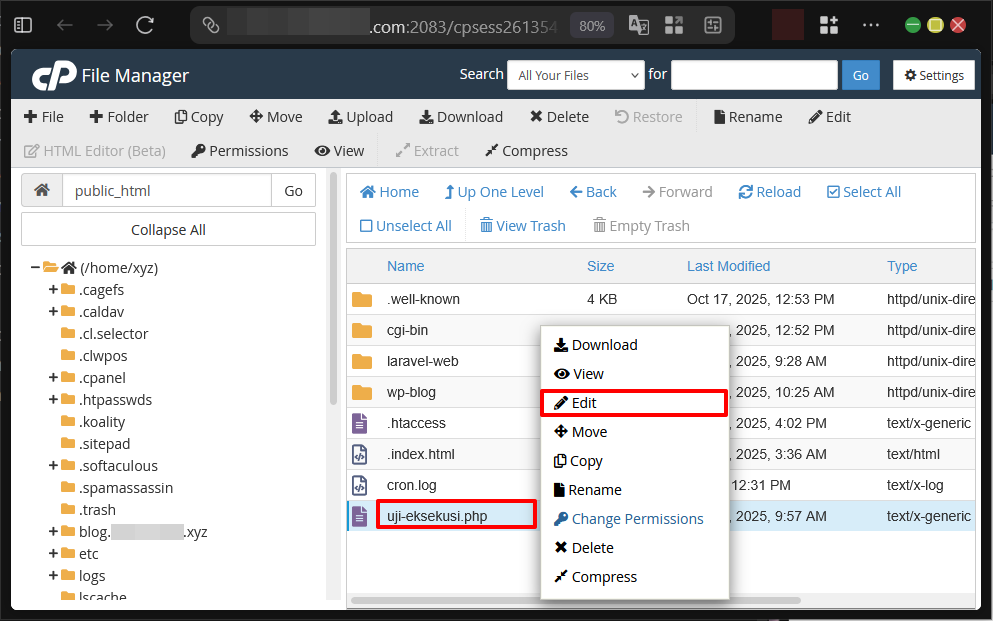Open the home directory icon beside the path field
Screen dimensions: 993x621
tap(41, 190)
